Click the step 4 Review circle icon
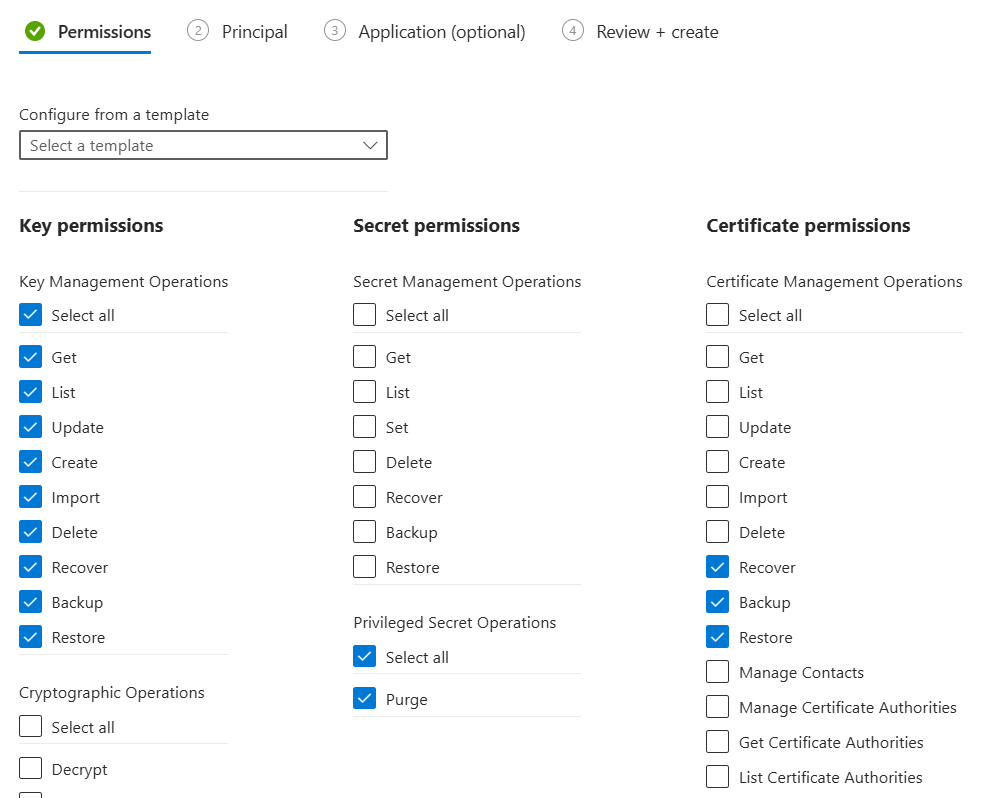The image size is (990, 798). pos(573,31)
